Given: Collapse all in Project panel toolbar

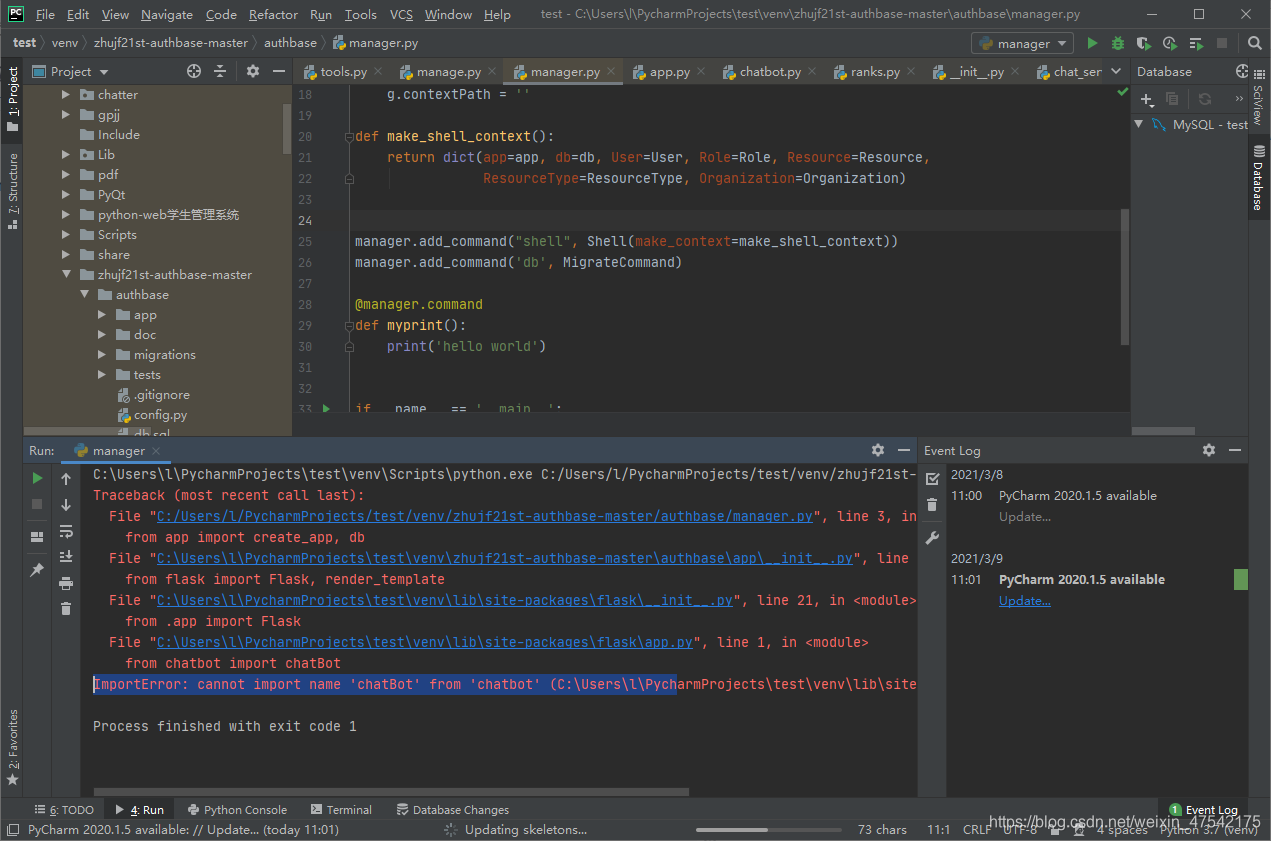Looking at the screenshot, I should click(x=221, y=71).
